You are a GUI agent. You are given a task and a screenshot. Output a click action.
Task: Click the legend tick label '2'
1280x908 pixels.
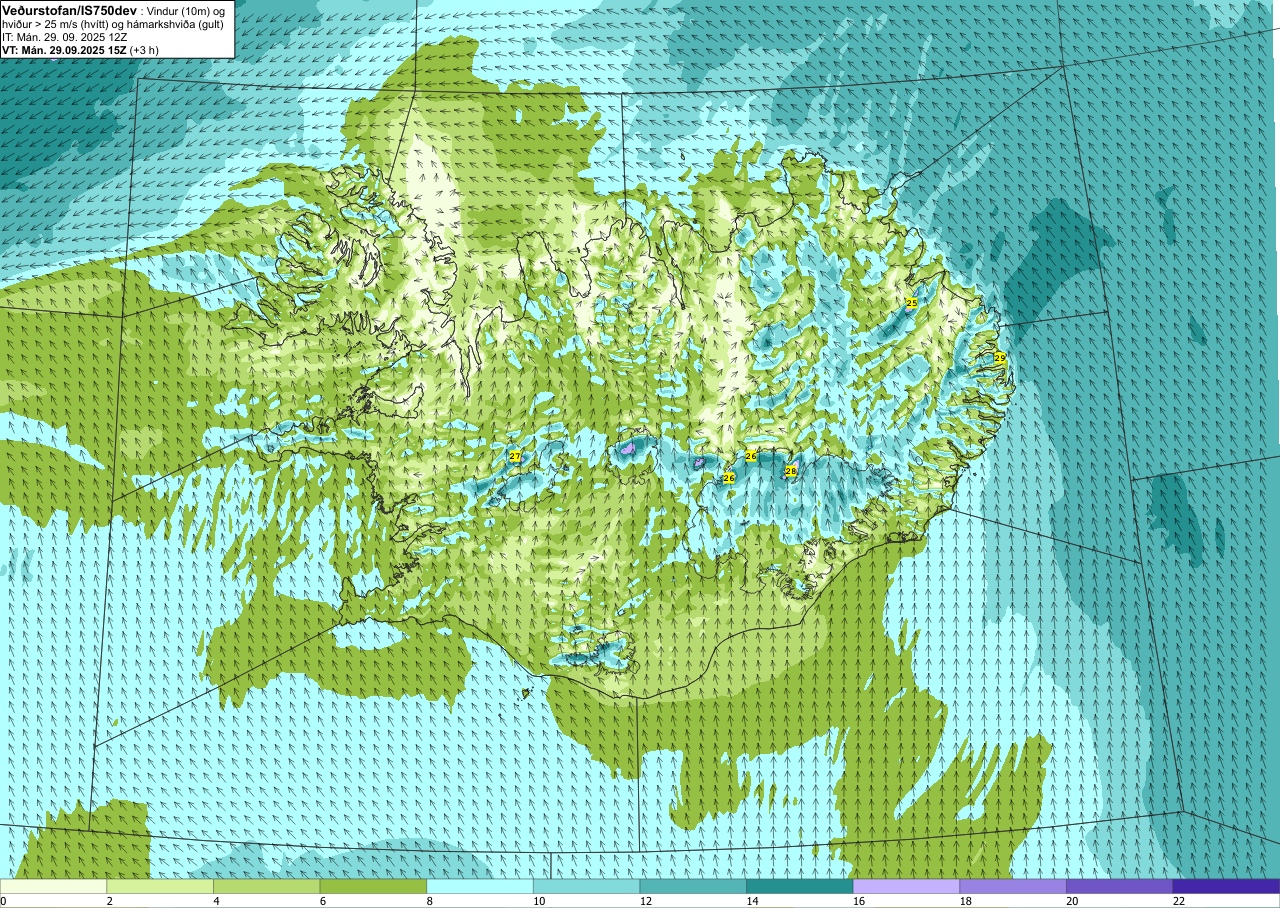point(109,901)
